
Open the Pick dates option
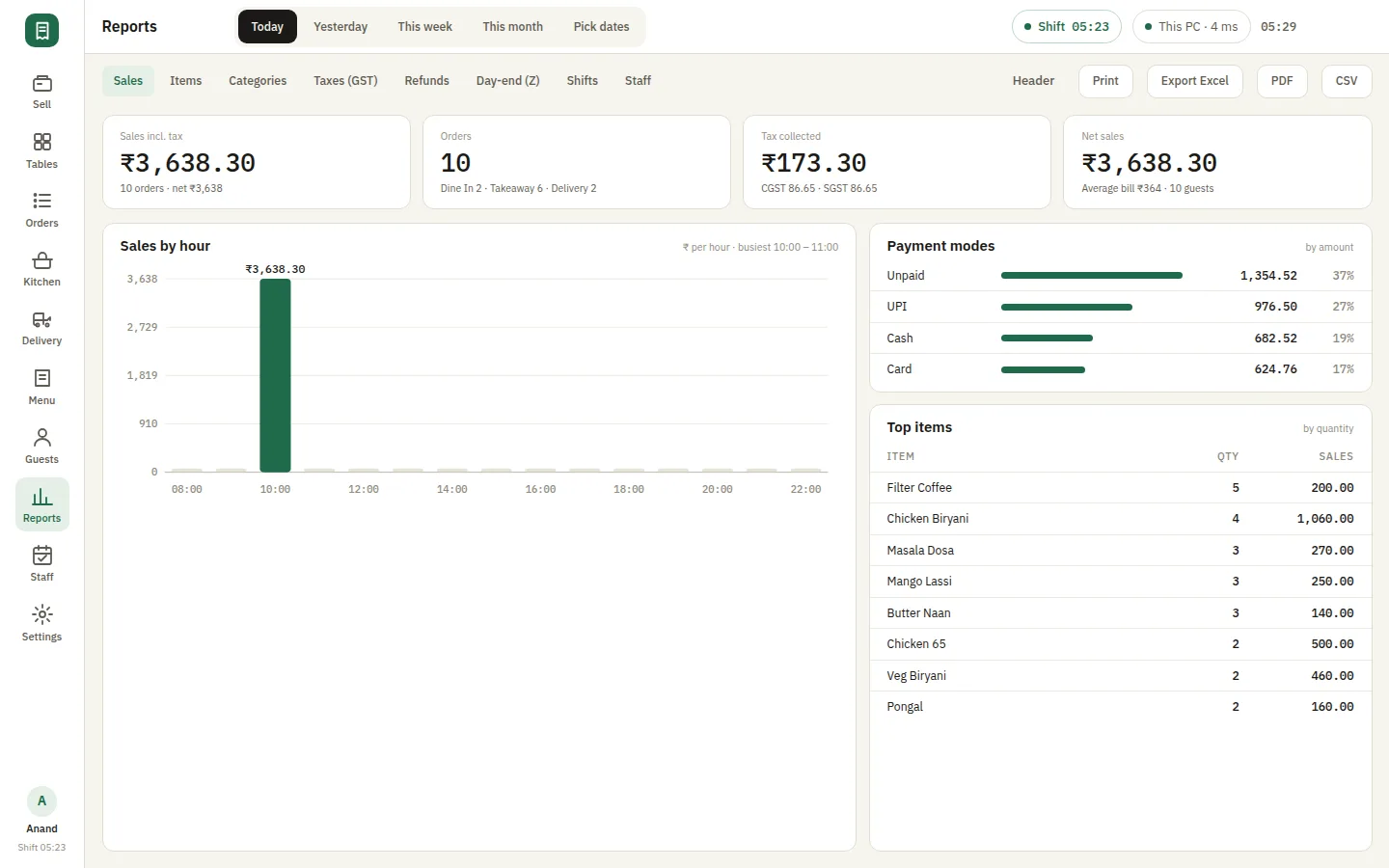pyautogui.click(x=601, y=27)
